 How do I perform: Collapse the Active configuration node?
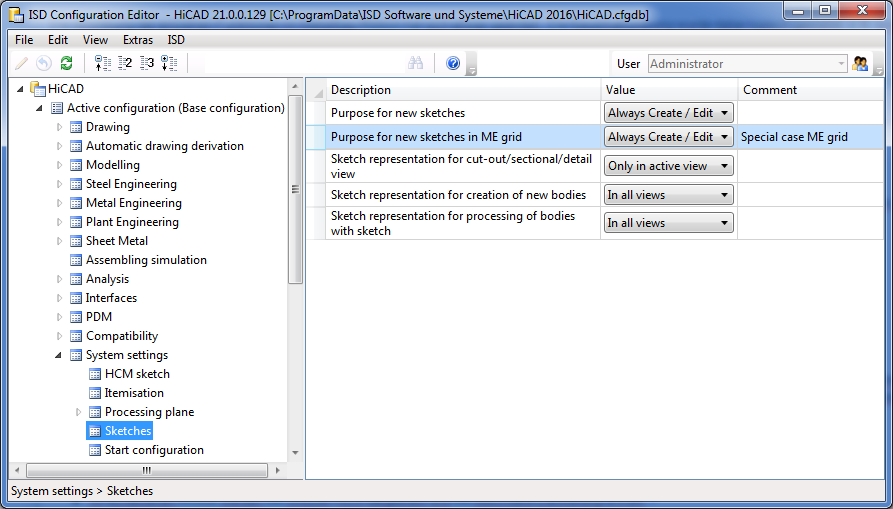click(40, 108)
